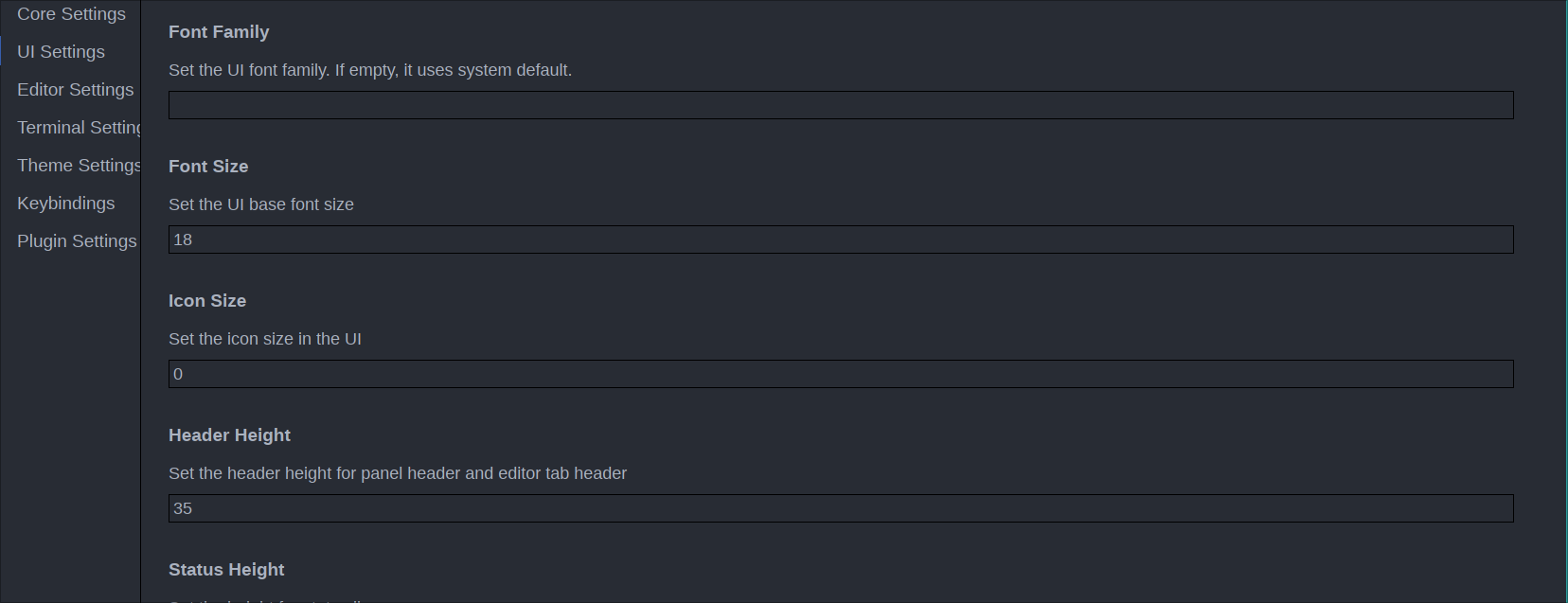Open the Core Settings section

(70, 13)
